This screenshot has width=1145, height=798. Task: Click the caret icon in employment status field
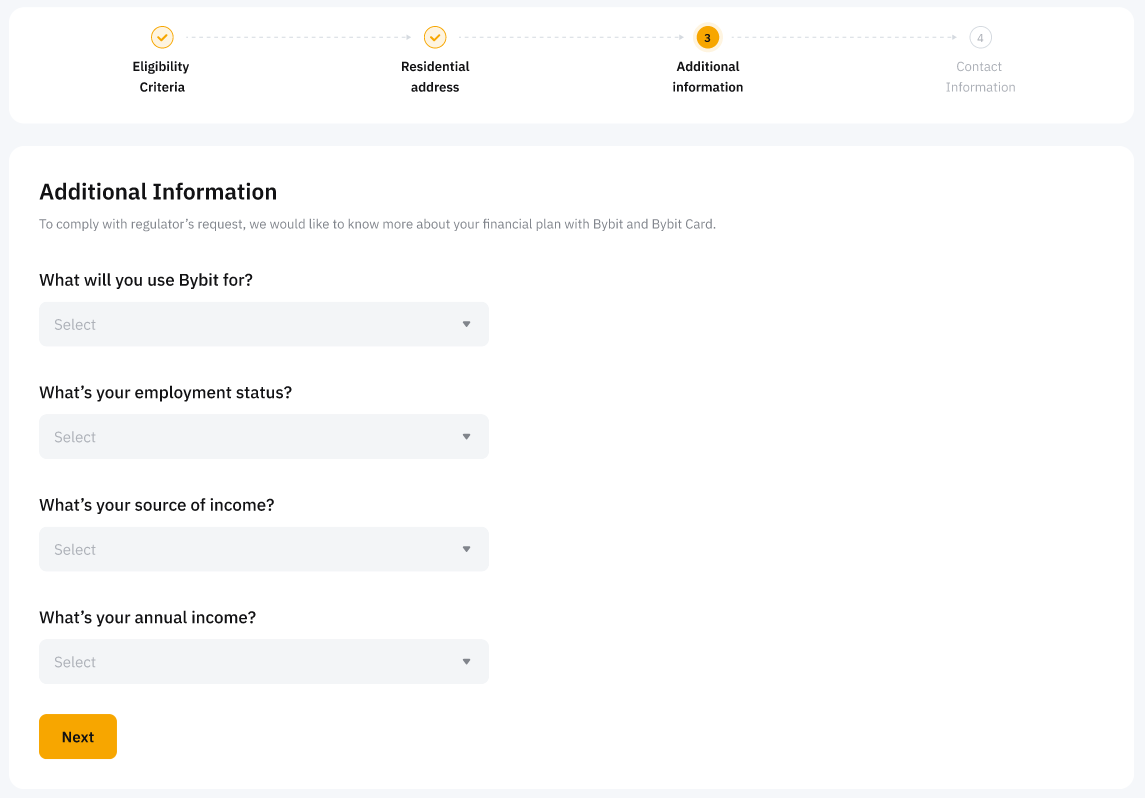pos(466,437)
